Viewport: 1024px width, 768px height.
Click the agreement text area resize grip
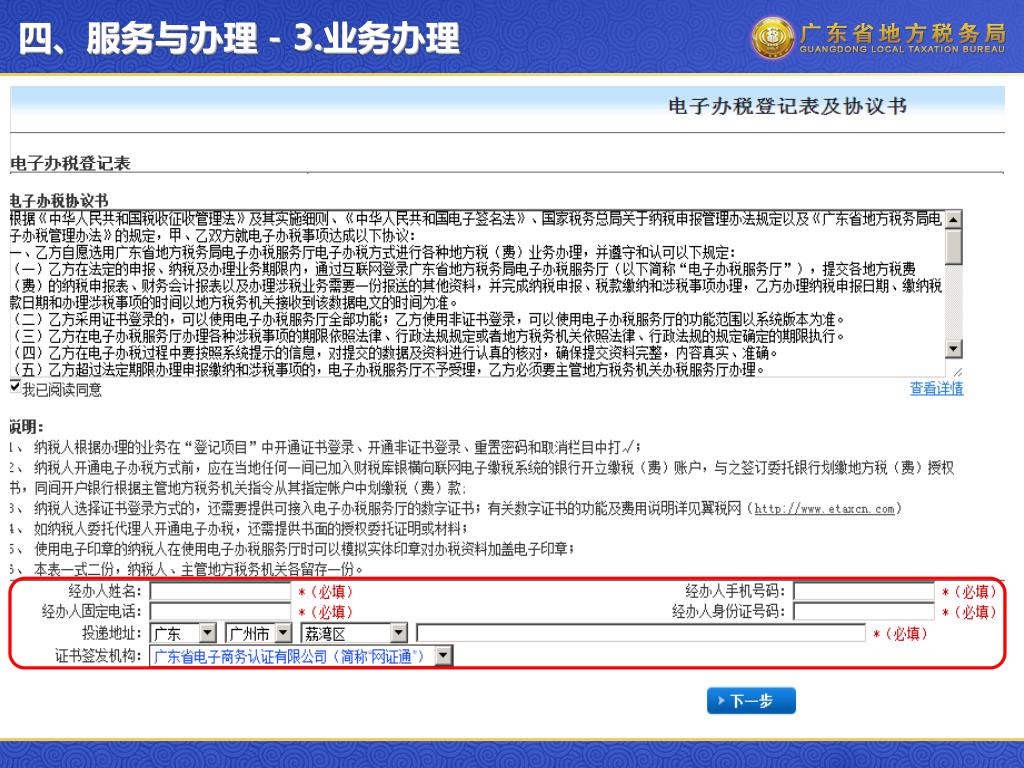coord(957,372)
